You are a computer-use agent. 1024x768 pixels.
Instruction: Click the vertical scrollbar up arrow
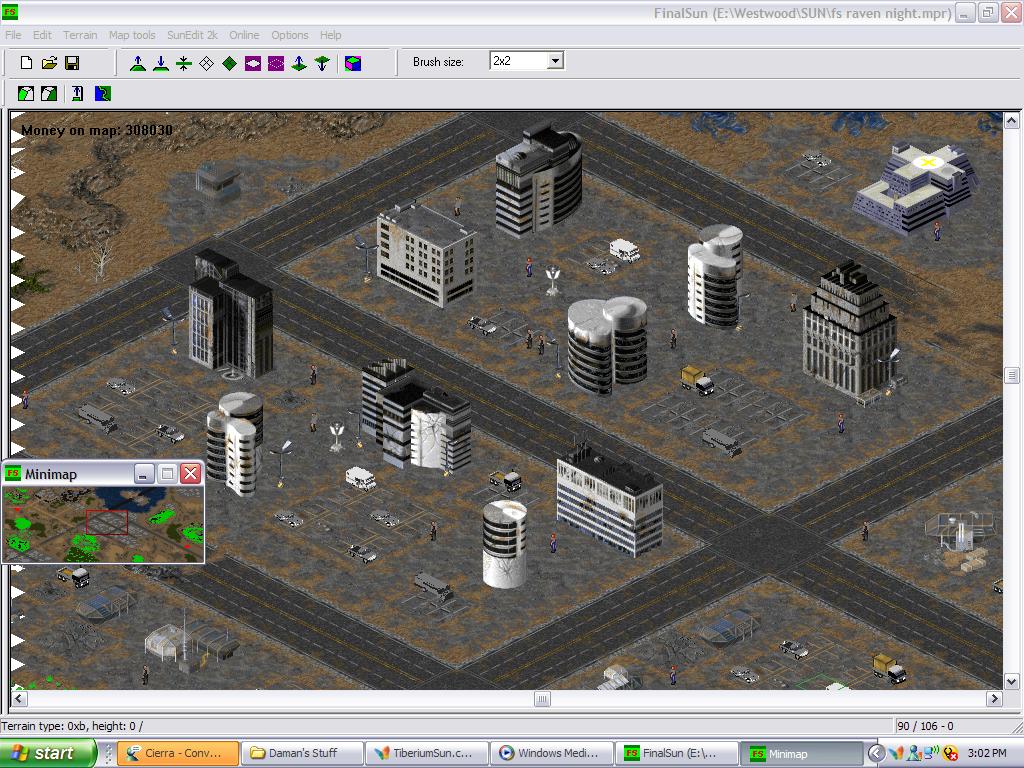1012,121
